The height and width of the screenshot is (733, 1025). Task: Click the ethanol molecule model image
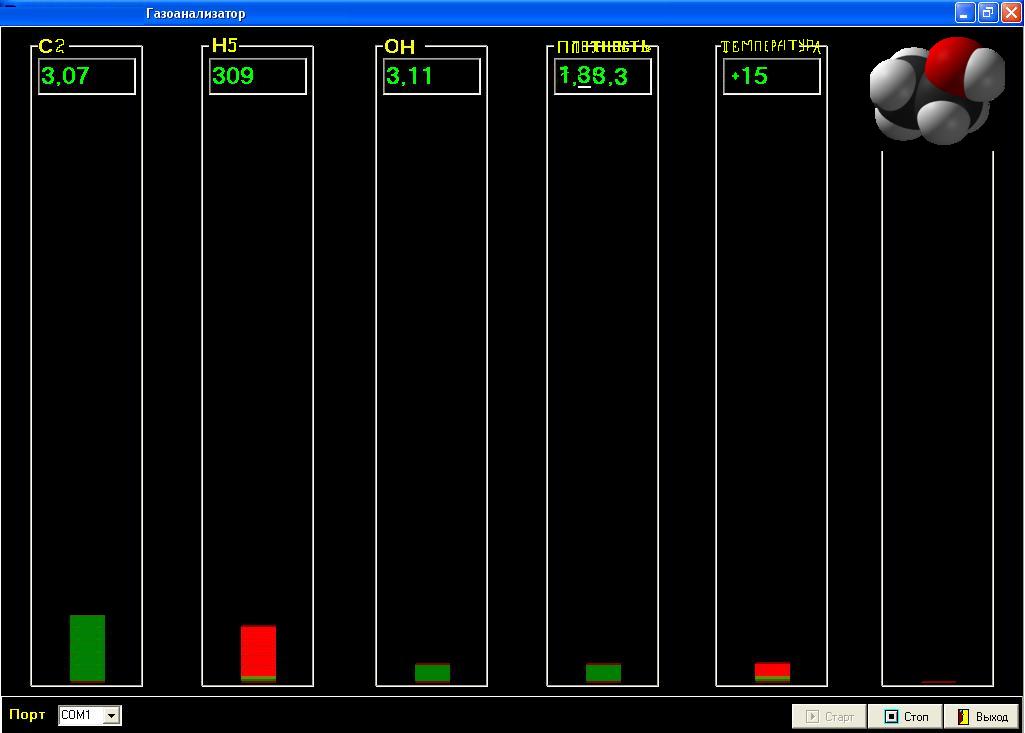click(937, 90)
